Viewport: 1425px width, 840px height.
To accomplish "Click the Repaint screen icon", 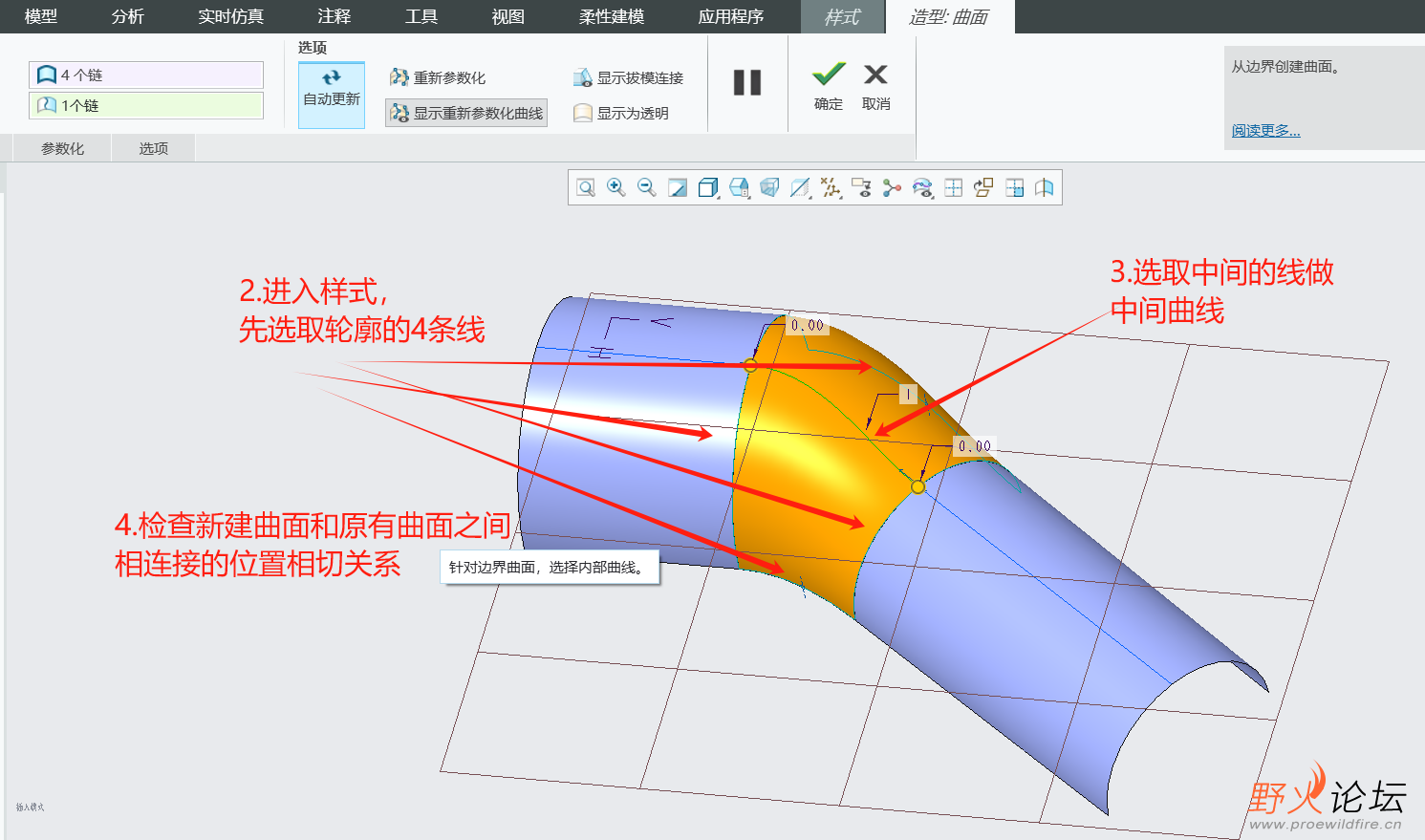I will coord(678,187).
